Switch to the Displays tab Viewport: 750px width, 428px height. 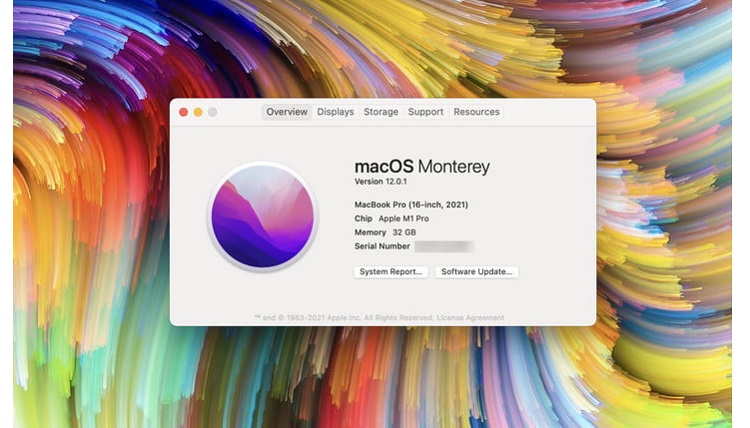click(335, 112)
